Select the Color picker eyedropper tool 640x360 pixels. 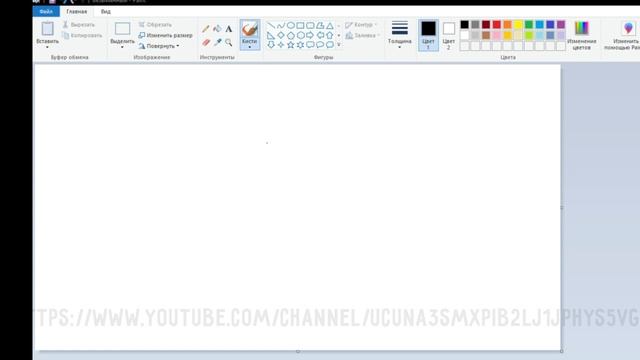tap(217, 42)
